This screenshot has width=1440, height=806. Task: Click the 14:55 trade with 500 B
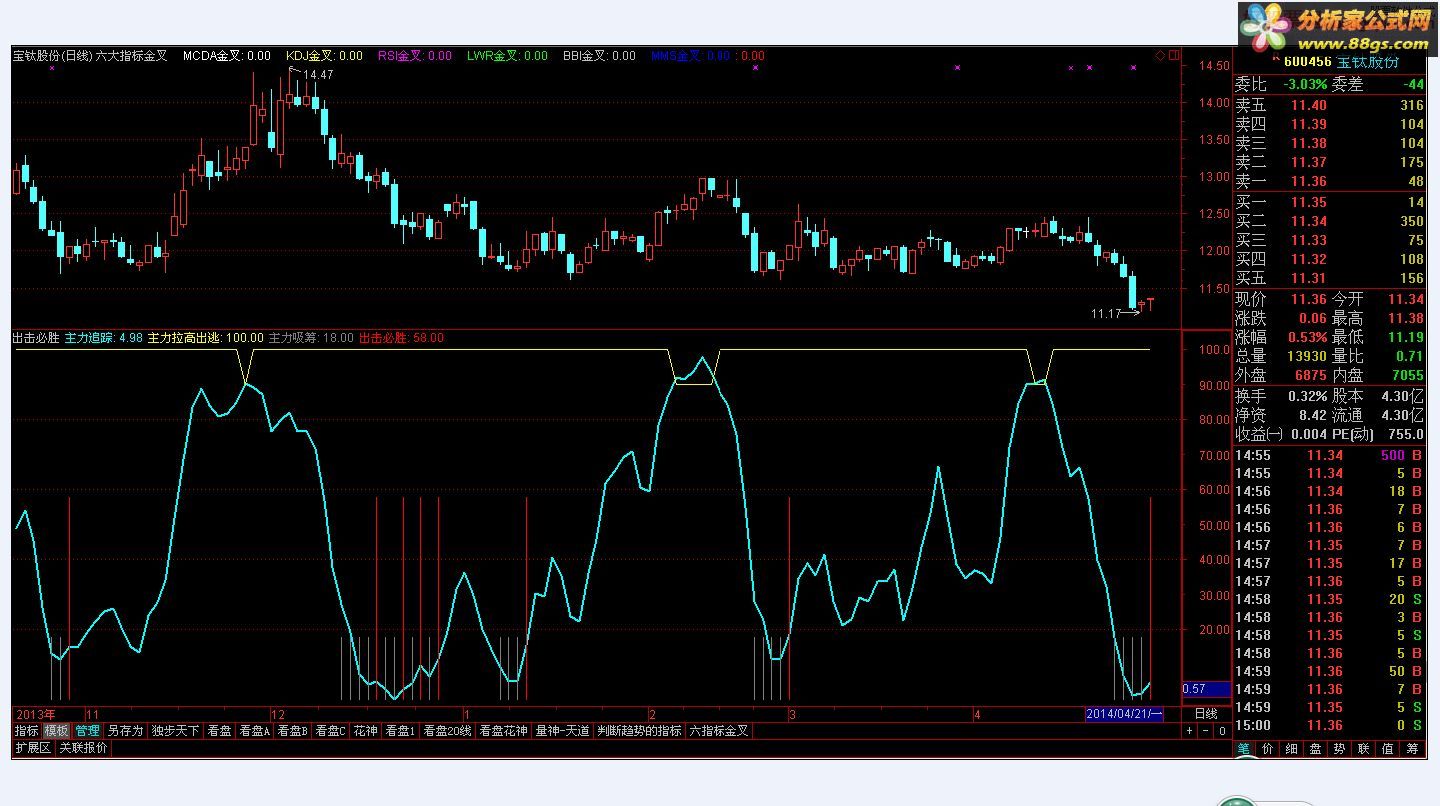1330,456
